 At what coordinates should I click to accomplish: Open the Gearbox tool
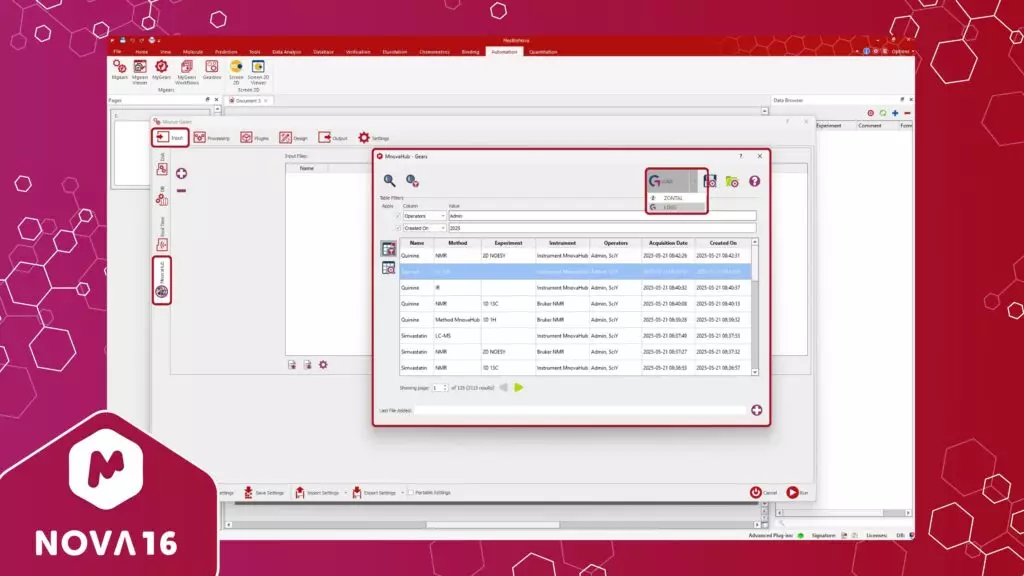(212, 68)
